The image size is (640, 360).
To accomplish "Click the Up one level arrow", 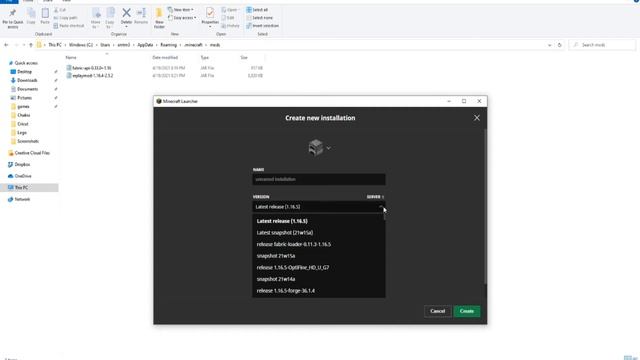I will pyautogui.click(x=31, y=45).
